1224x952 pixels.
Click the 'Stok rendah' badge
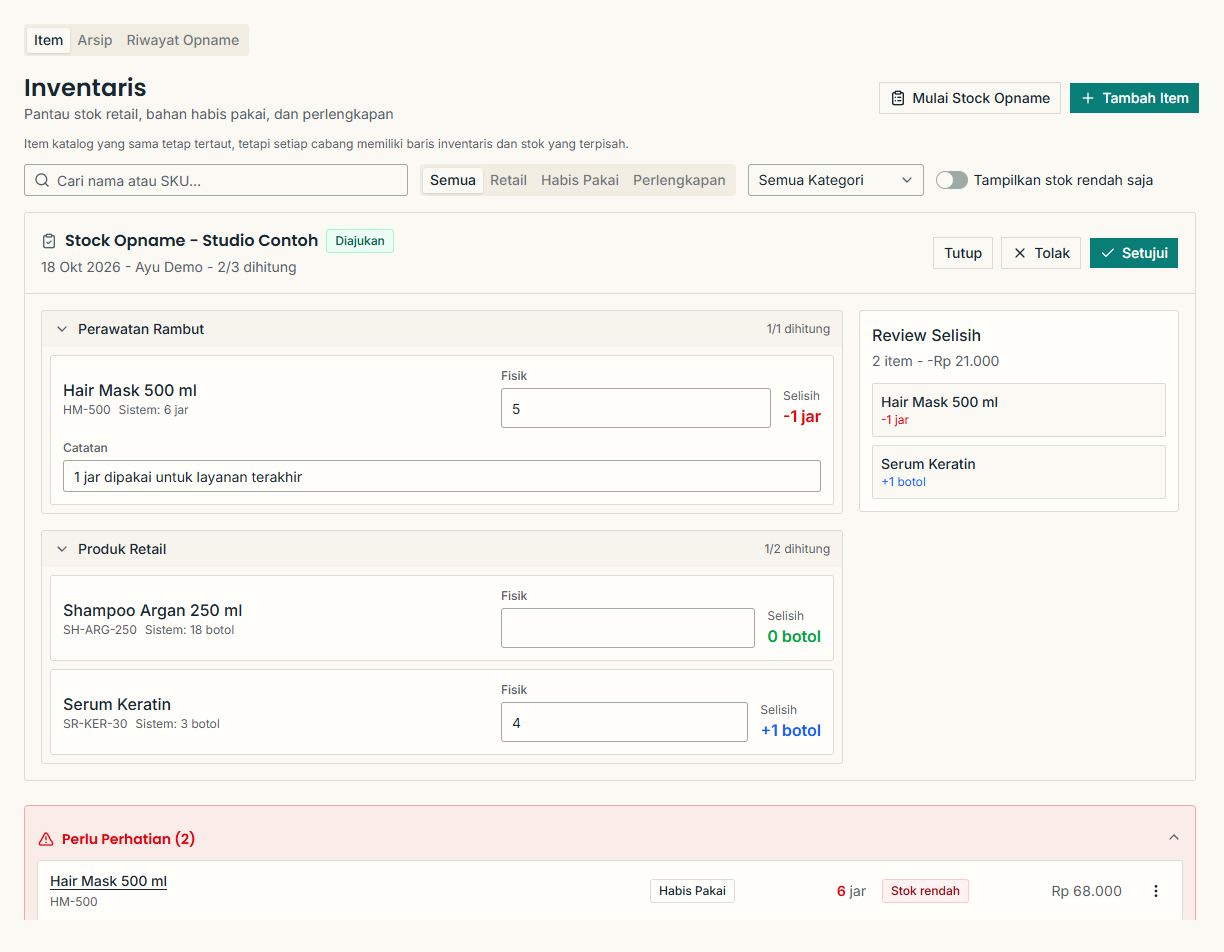(925, 891)
